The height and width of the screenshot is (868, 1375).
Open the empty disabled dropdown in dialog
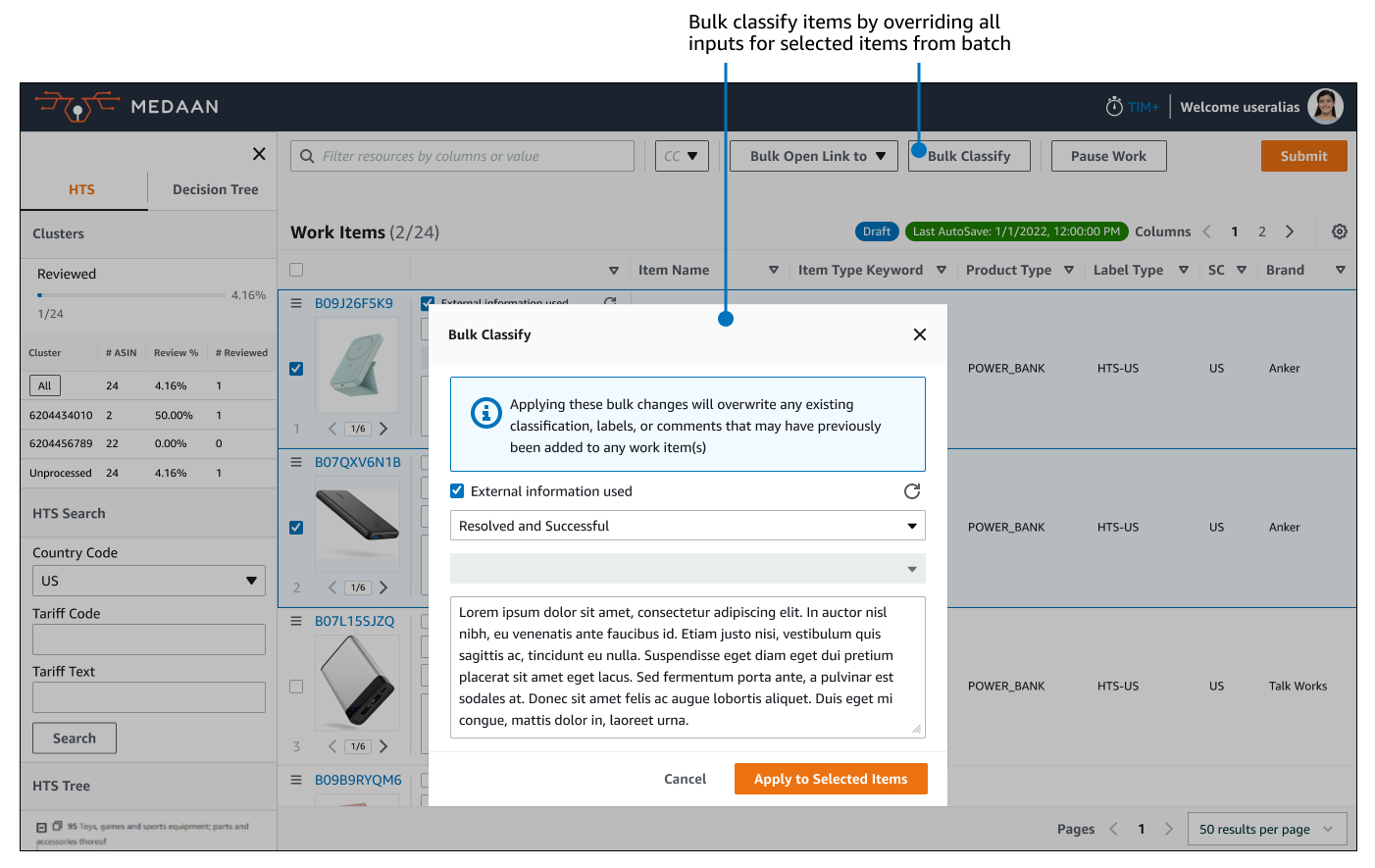[x=687, y=569]
